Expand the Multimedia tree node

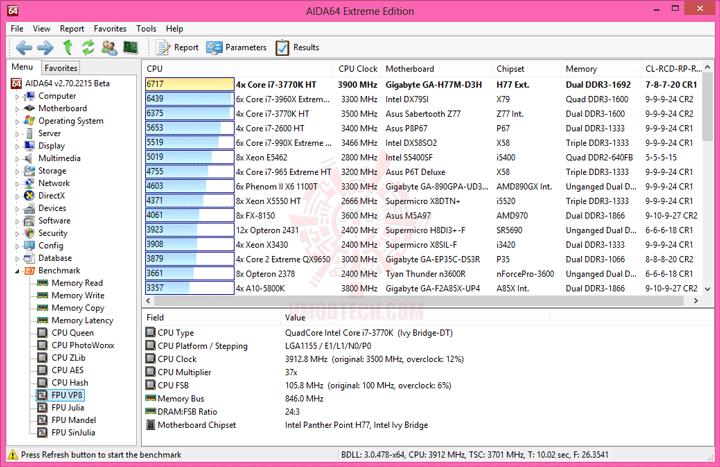coord(17,159)
